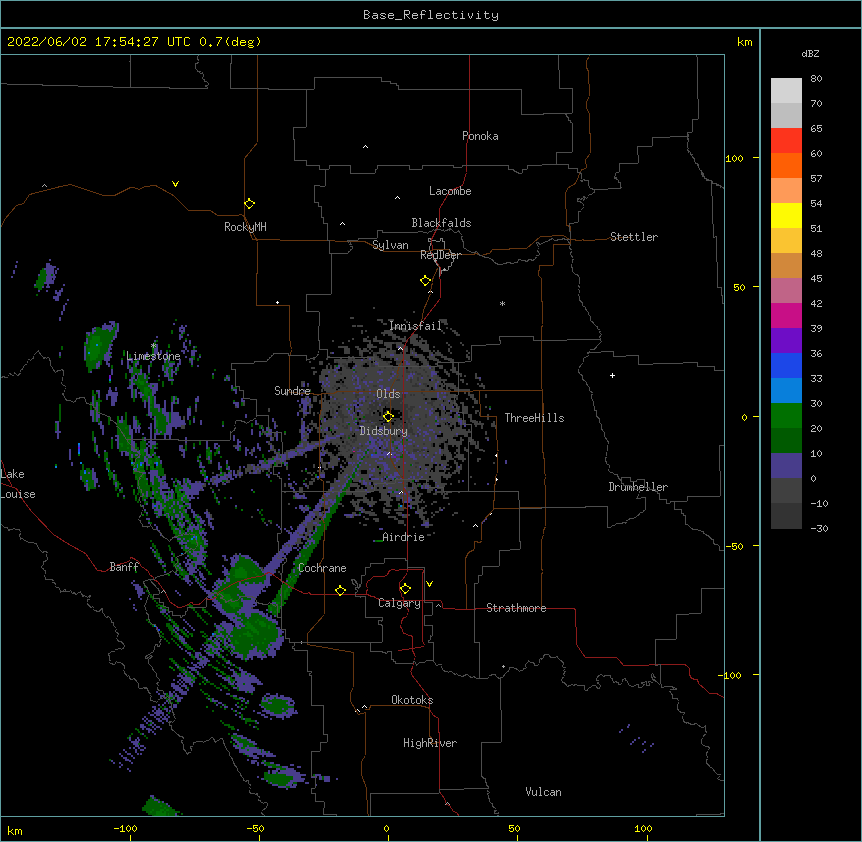
Task: Click the Base_Reflectivity title
Action: (x=431, y=15)
